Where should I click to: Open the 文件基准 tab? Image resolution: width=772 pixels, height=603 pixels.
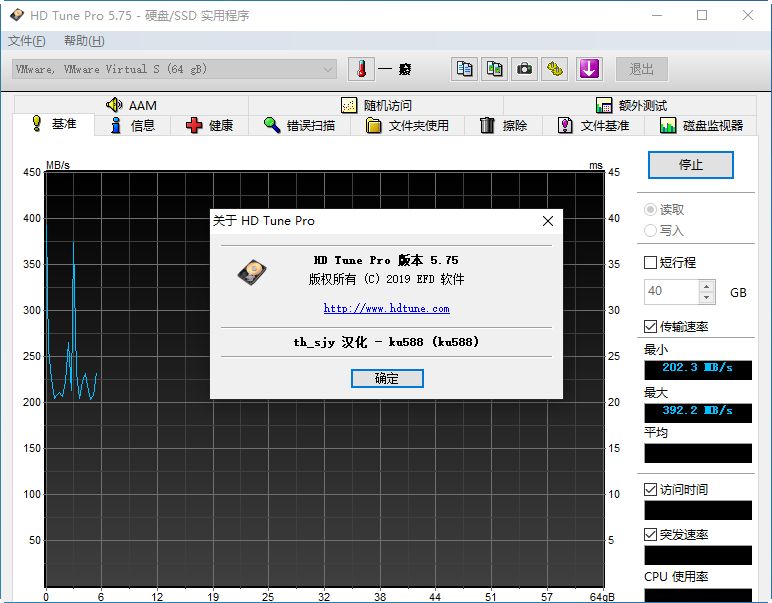593,126
